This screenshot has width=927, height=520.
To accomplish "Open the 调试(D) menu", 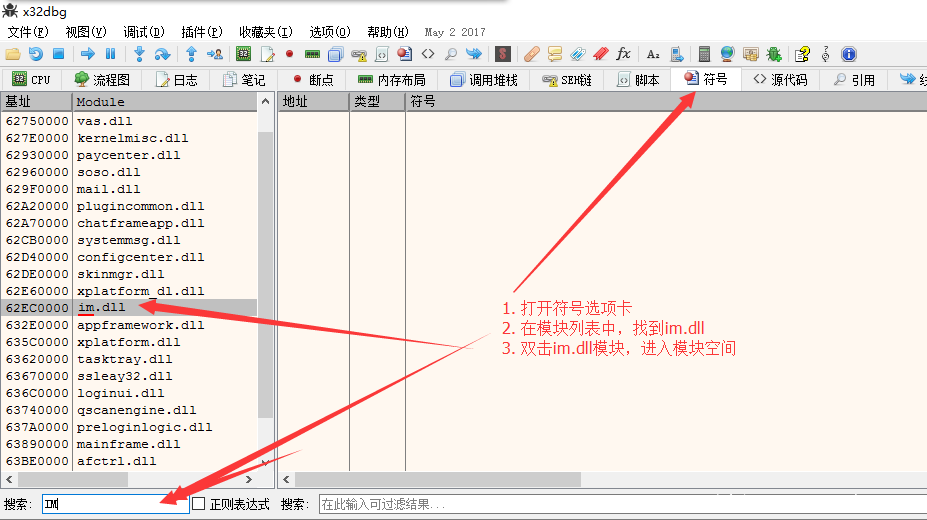I will coord(144,32).
